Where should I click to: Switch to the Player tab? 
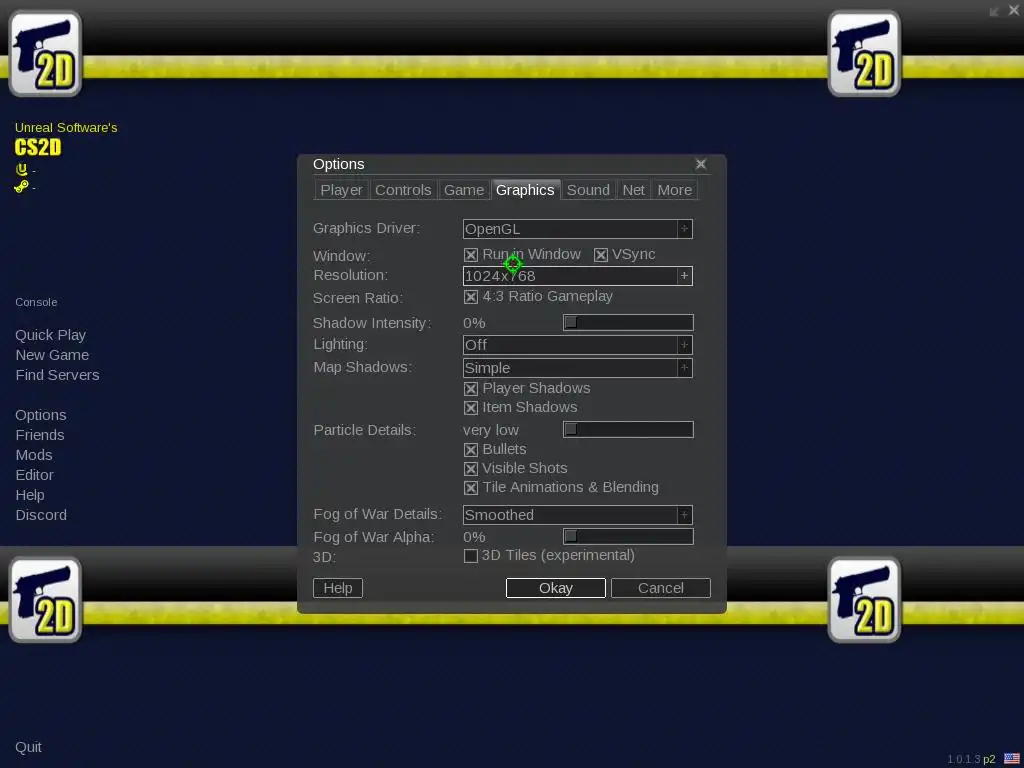342,190
